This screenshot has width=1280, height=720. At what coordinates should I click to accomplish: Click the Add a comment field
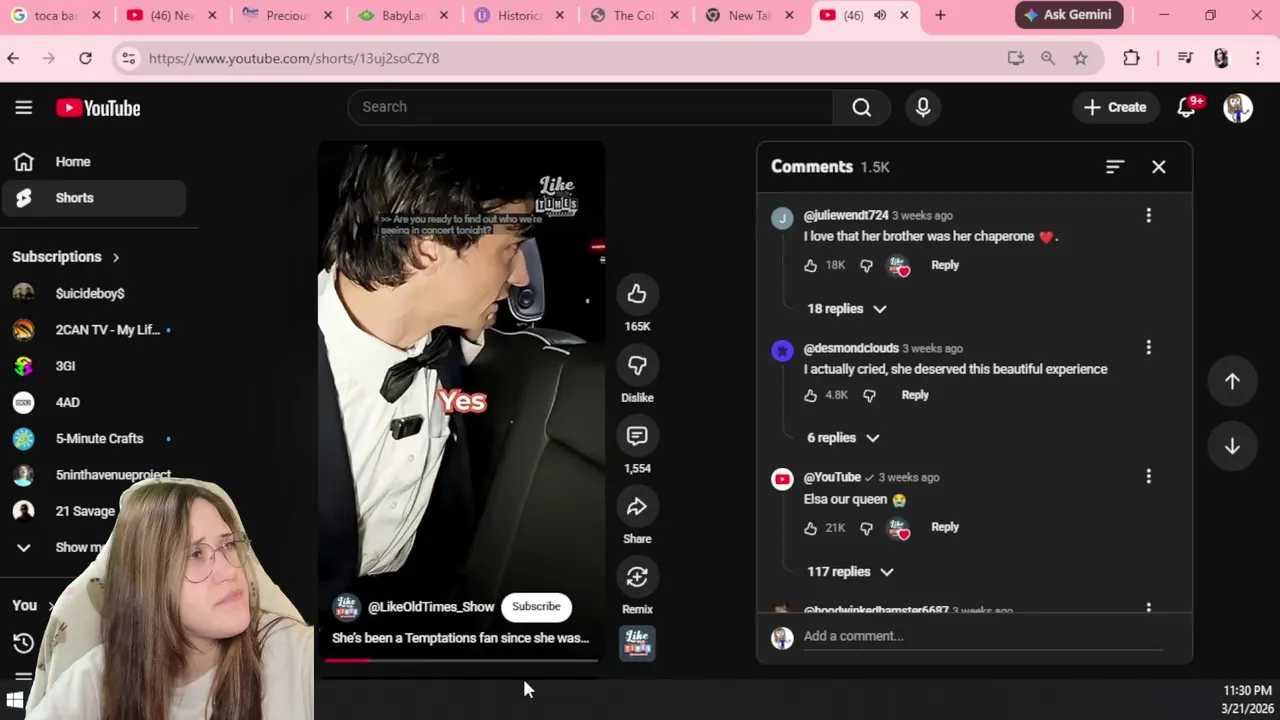coord(983,636)
